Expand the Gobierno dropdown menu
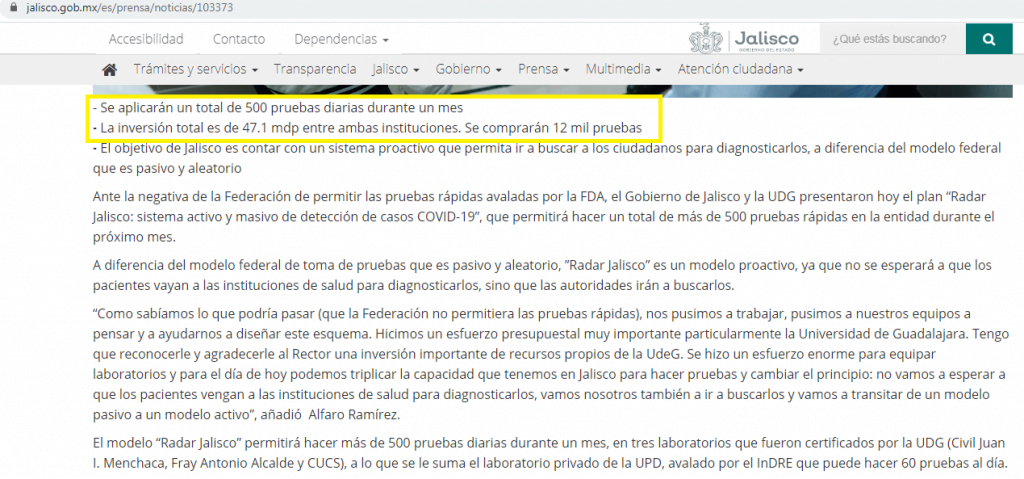The height and width of the screenshot is (479, 1024). [x=468, y=69]
